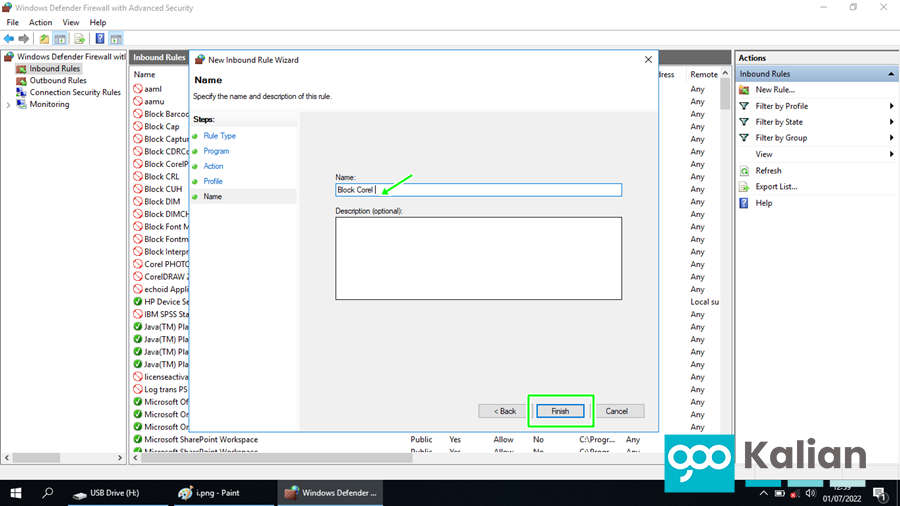Expand the View submenu arrow in Actions
The height and width of the screenshot is (506, 900).
click(x=891, y=154)
